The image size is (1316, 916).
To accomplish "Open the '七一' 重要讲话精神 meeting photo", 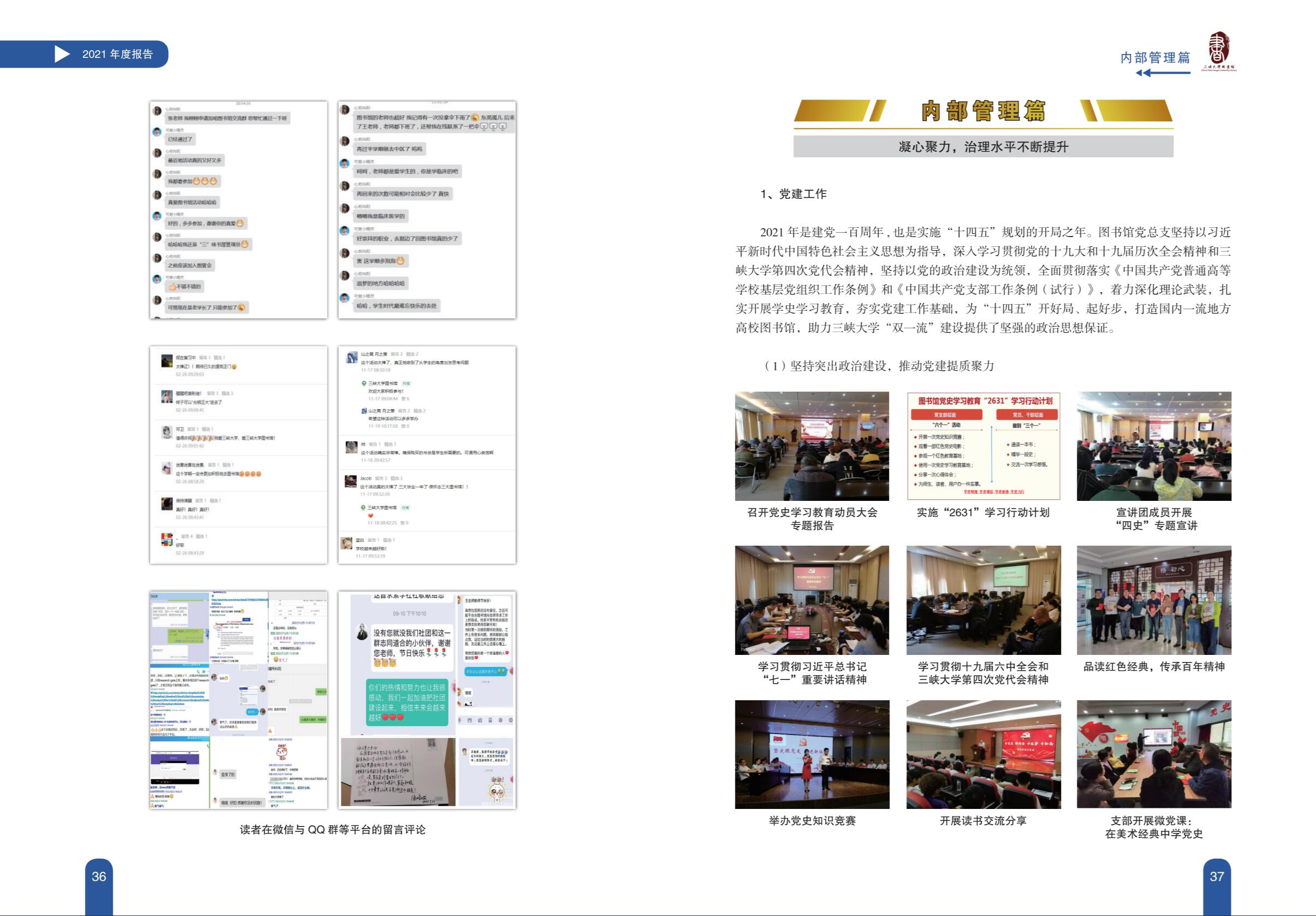I will 812,600.
